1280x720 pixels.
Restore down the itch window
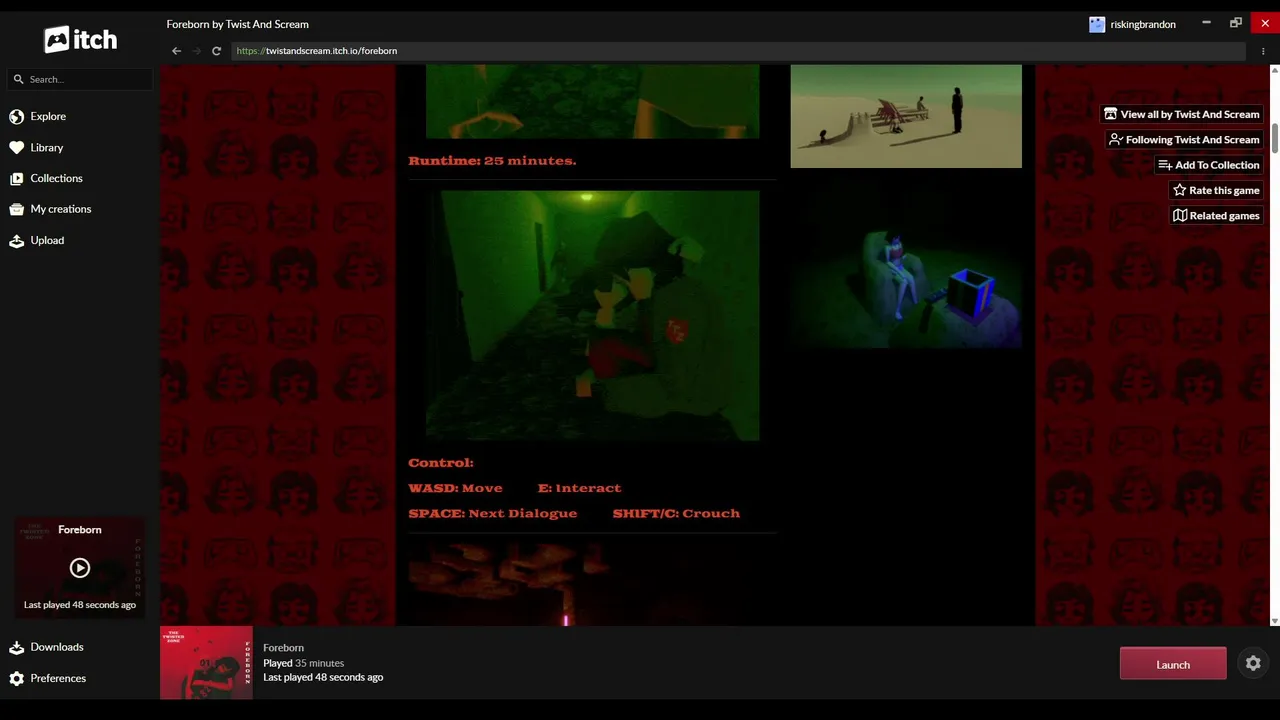[1236, 23]
